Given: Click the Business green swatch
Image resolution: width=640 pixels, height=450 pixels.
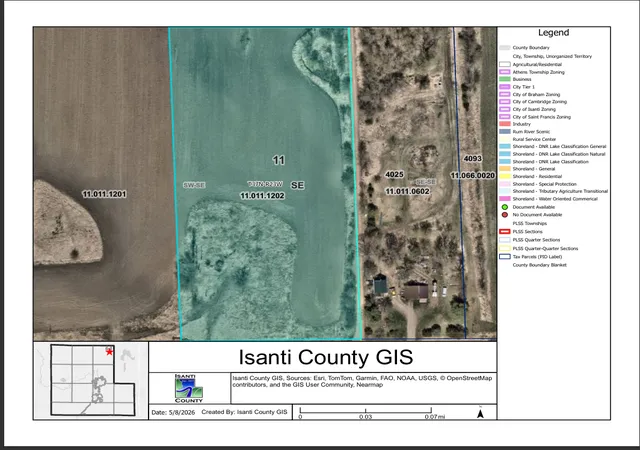Looking at the screenshot, I should (505, 79).
